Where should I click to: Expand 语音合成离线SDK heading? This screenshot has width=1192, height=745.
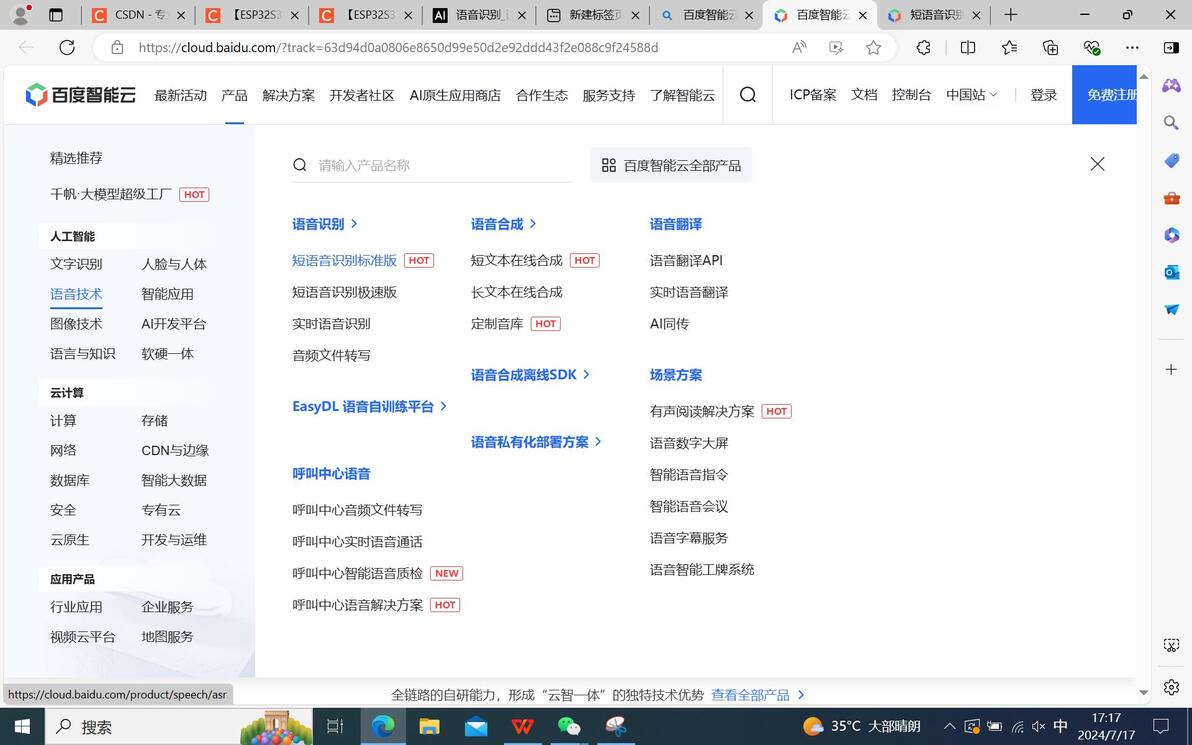[x=531, y=375]
